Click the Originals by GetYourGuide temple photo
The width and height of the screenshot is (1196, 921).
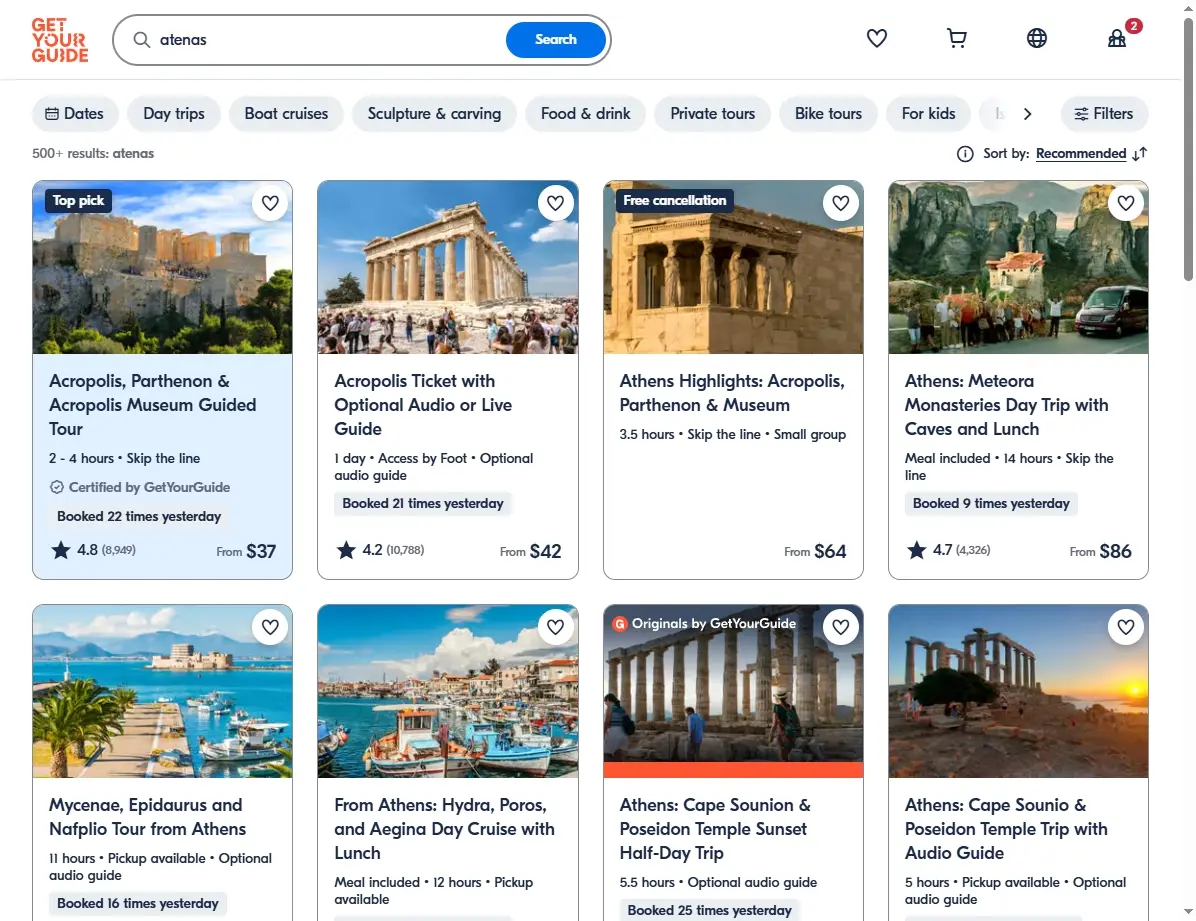point(733,691)
